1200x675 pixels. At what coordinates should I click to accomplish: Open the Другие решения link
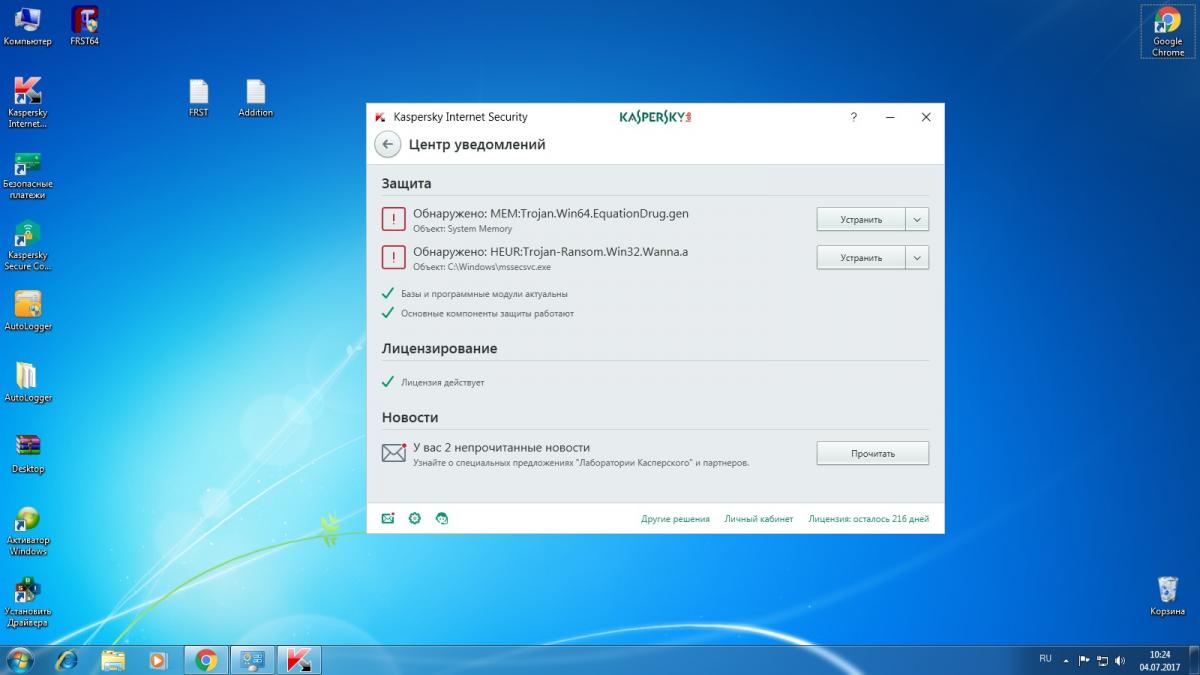(x=675, y=519)
